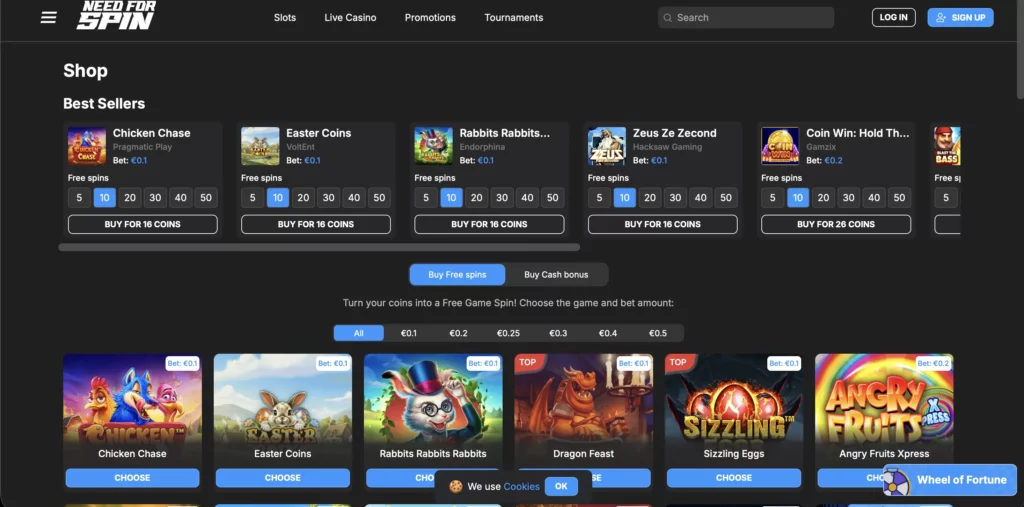Select 50 free spins for Chicken Chase
Screen dimensions: 1024x507
point(206,198)
